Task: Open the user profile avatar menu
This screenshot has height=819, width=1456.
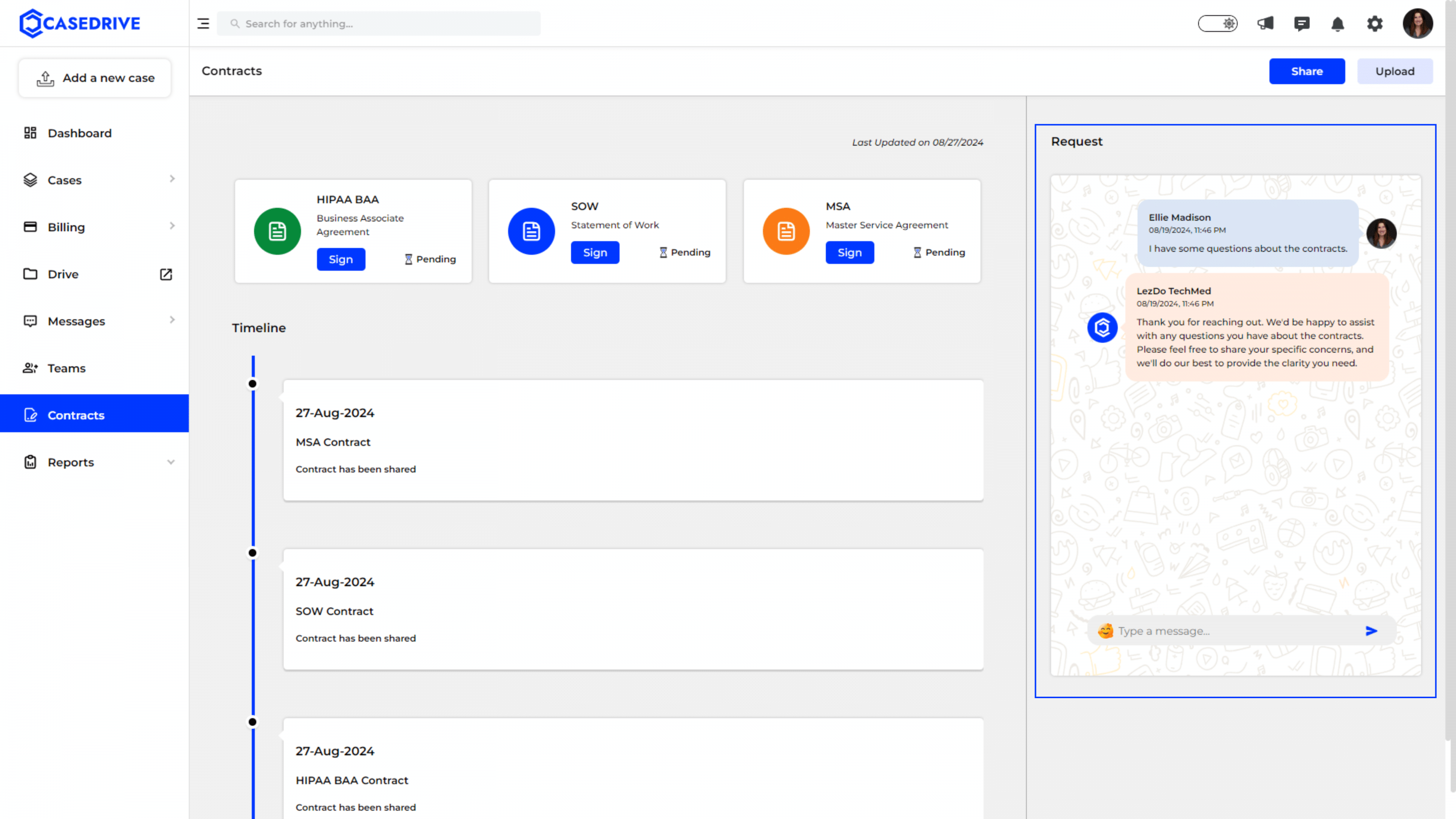Action: click(1418, 24)
